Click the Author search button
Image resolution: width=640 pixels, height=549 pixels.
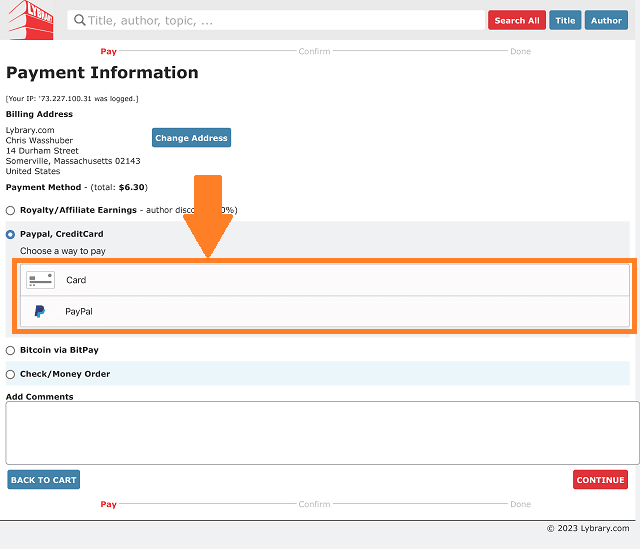(x=606, y=20)
